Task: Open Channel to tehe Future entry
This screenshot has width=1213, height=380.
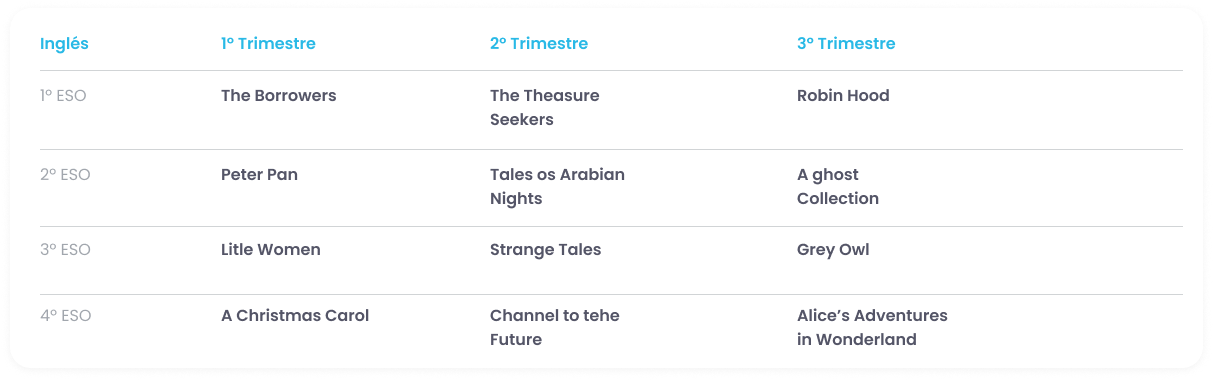Action: [x=555, y=328]
